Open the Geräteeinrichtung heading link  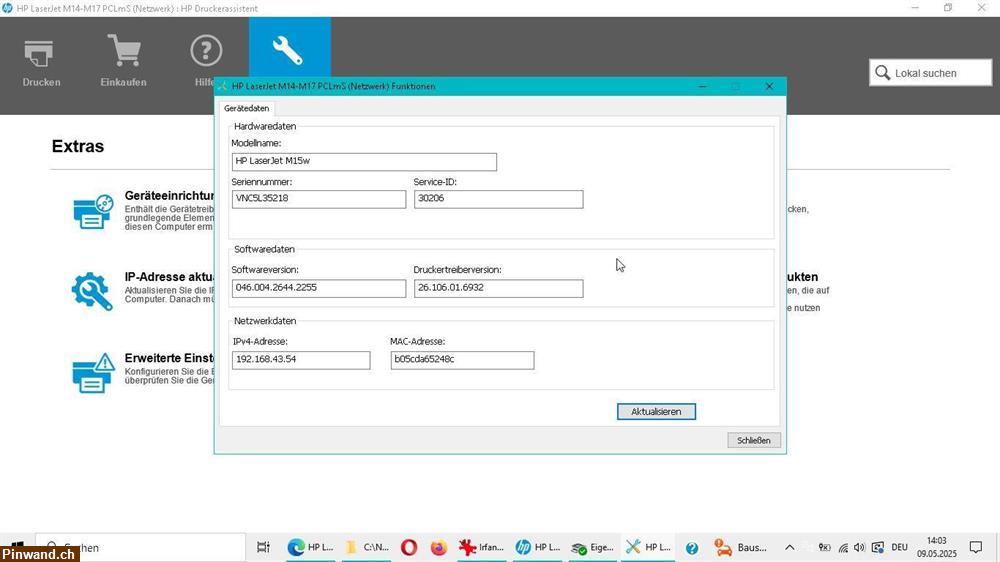pyautogui.click(x=169, y=196)
